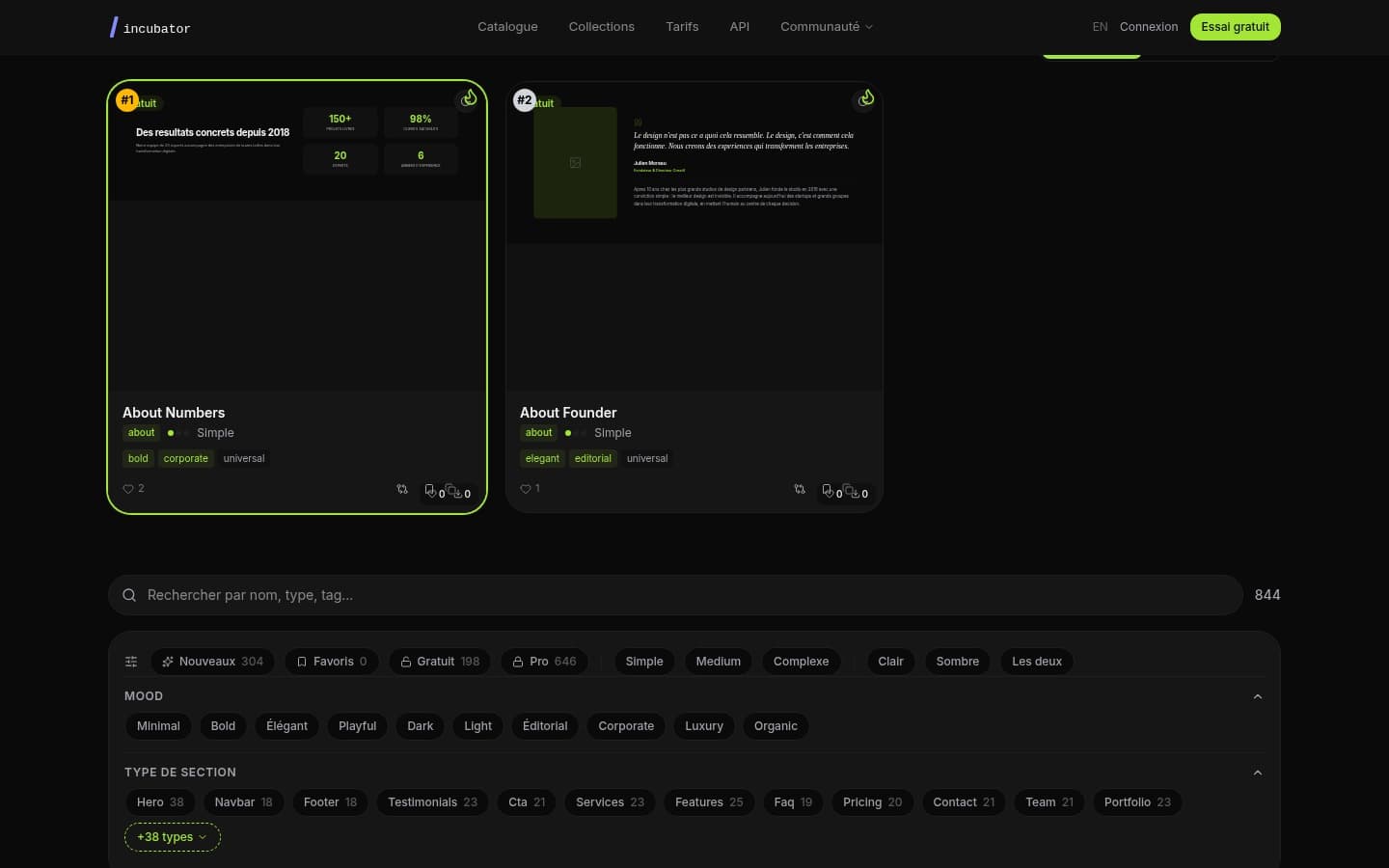The width and height of the screenshot is (1389, 868).
Task: Open the Catalogue nav item
Action: [x=507, y=27]
